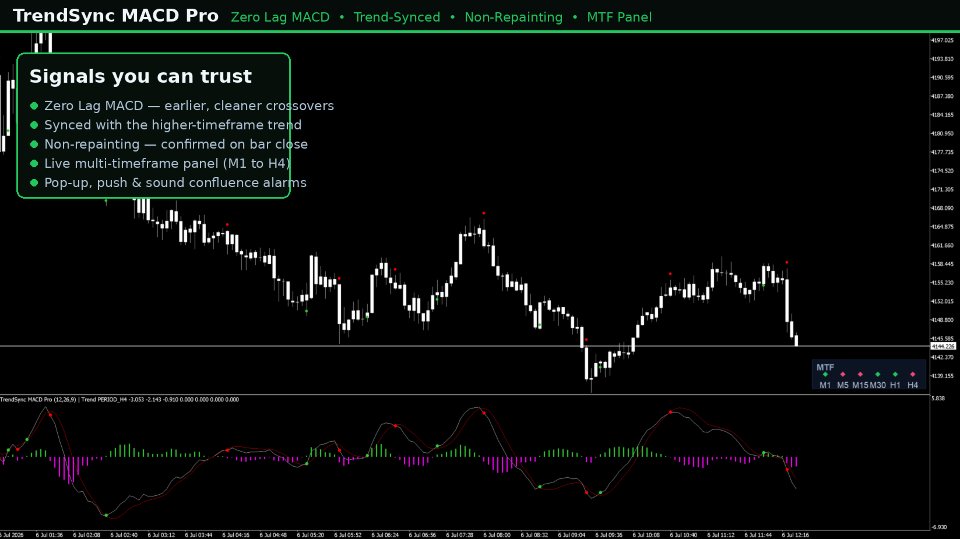Click the 'MTF Panel' header tagline
Image resolution: width=960 pixels, height=539 pixels.
tap(619, 17)
